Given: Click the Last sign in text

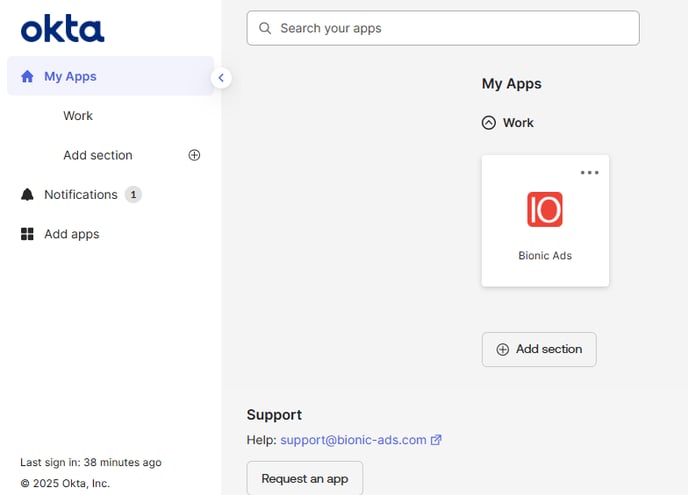Looking at the screenshot, I should click(91, 462).
